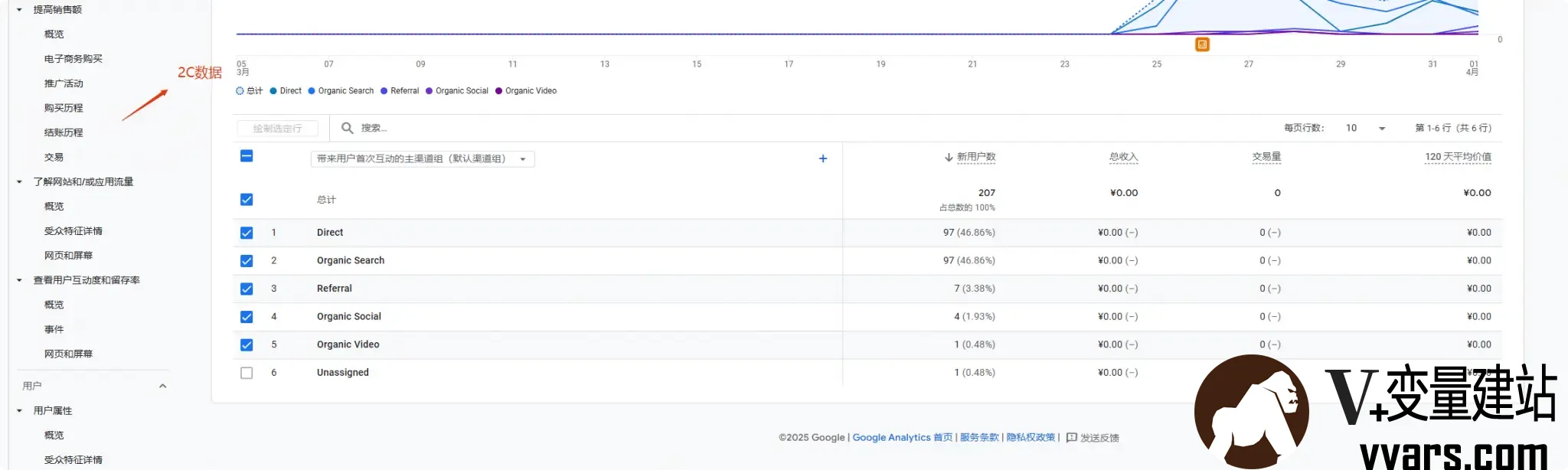This screenshot has width=1568, height=470.
Task: Collapse the 了解网站和/或应用流量 tree group
Action: [19, 182]
